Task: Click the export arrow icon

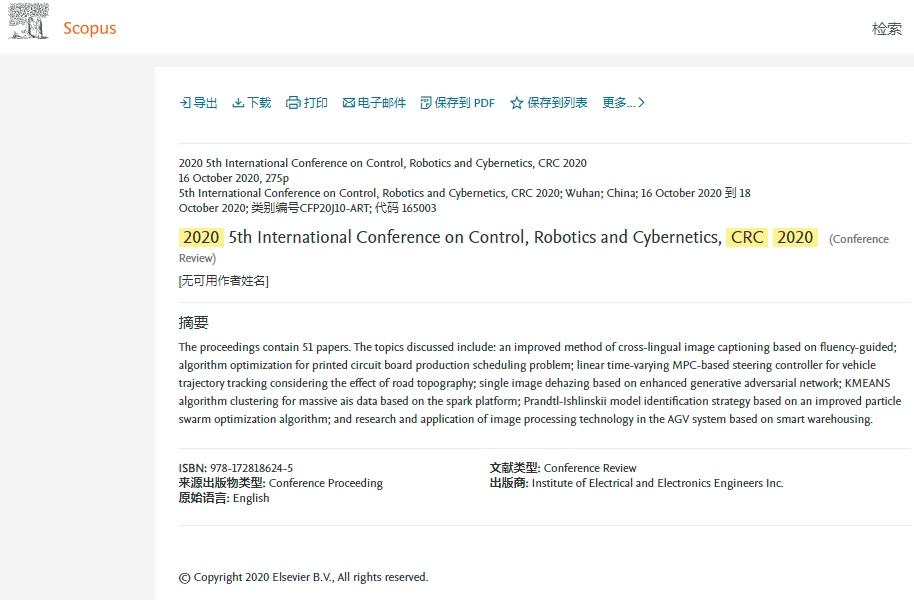Action: [x=185, y=103]
